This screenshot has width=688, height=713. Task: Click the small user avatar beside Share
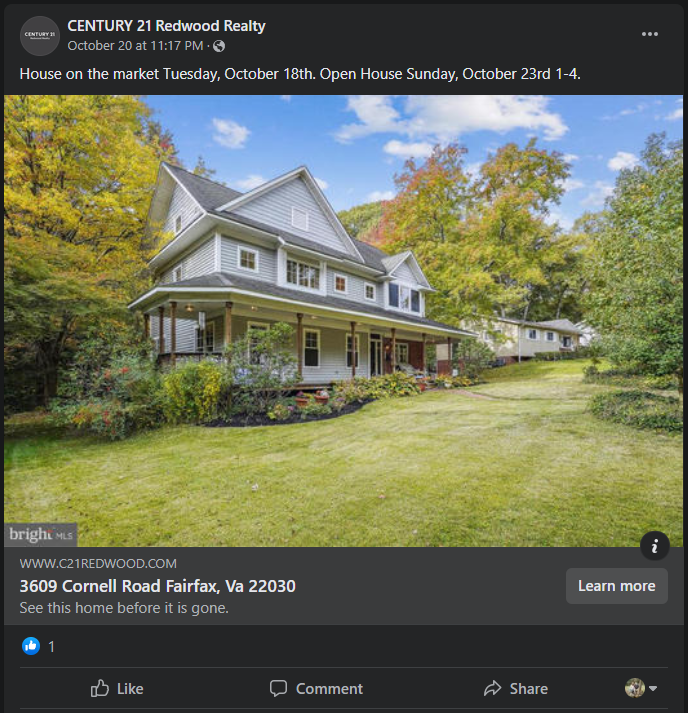point(635,688)
